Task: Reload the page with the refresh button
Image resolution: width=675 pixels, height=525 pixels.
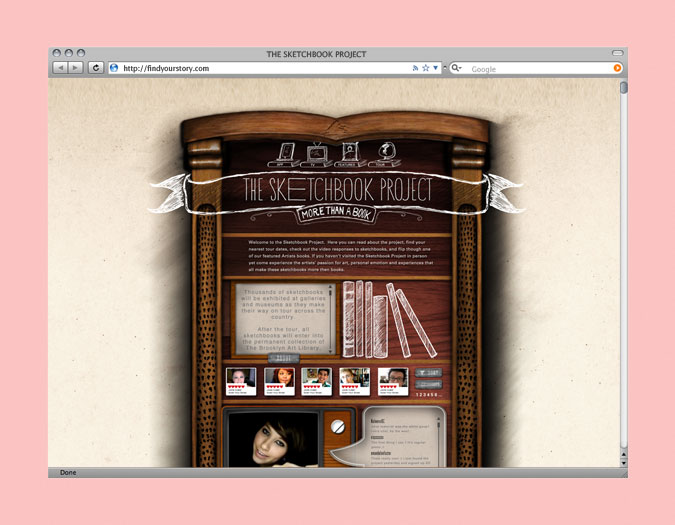Action: click(96, 68)
